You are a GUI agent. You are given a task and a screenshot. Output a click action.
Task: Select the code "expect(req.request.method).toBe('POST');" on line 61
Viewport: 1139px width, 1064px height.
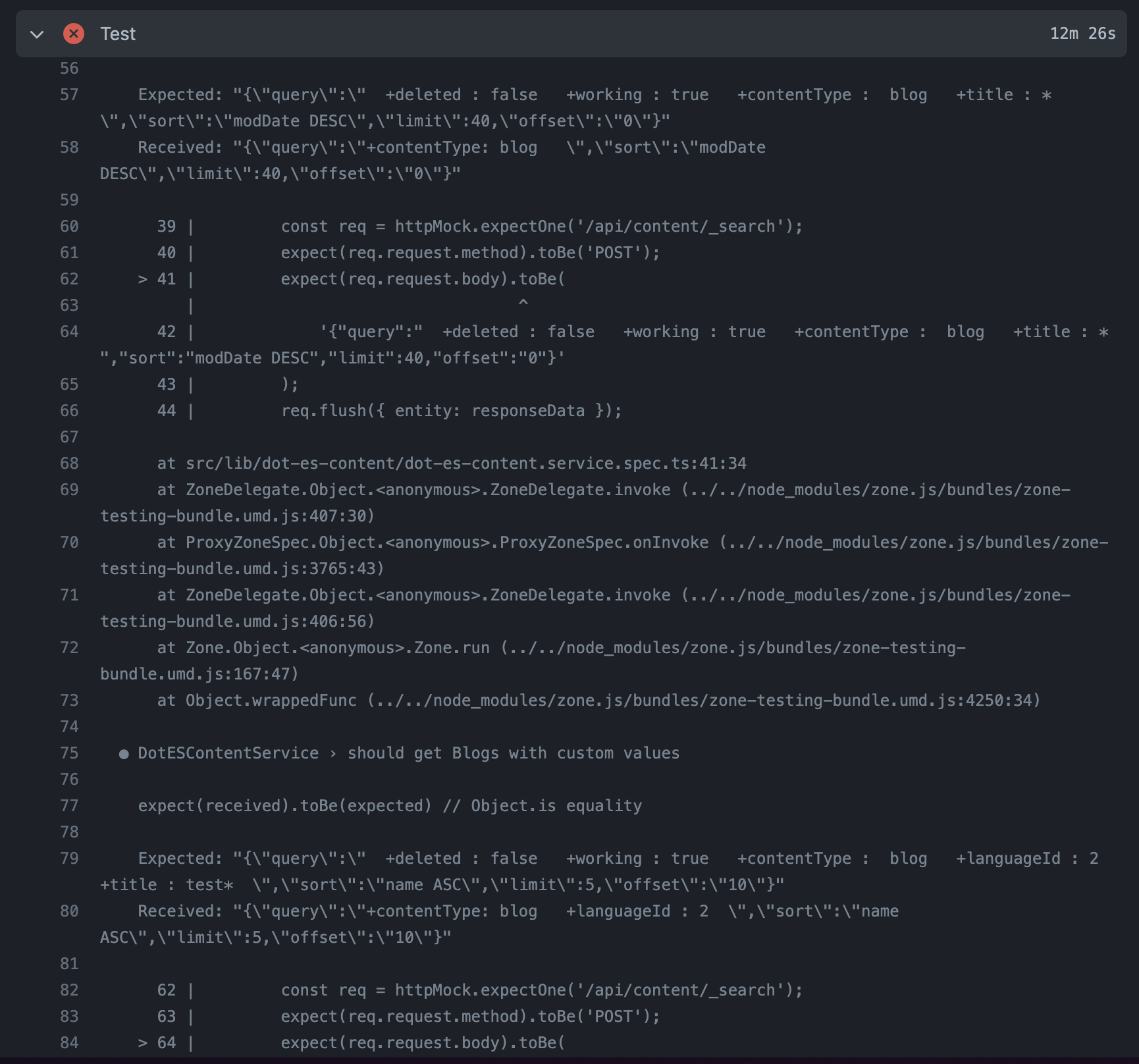click(x=470, y=253)
